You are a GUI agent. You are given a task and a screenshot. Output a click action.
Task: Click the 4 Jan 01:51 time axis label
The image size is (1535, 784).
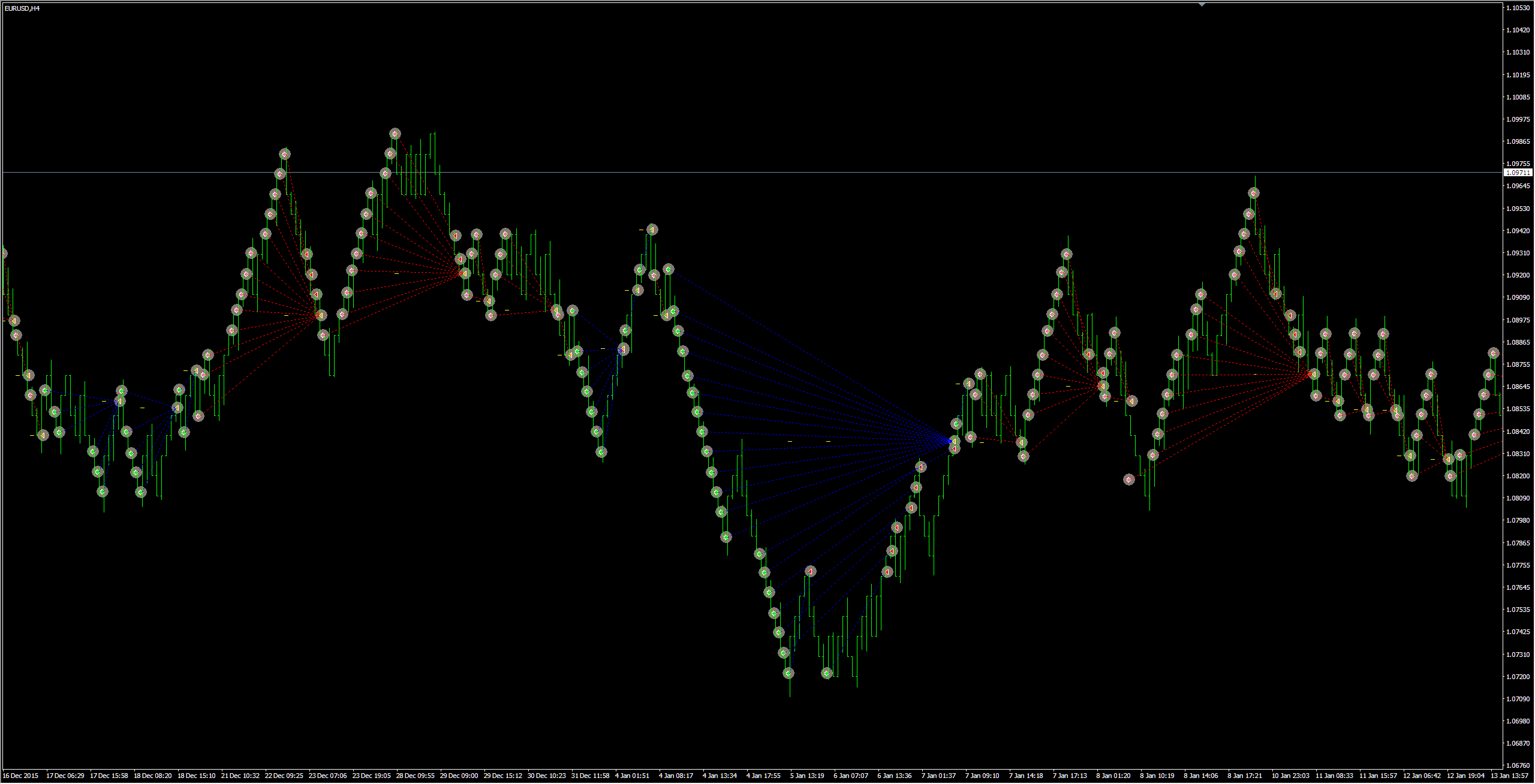(632, 776)
